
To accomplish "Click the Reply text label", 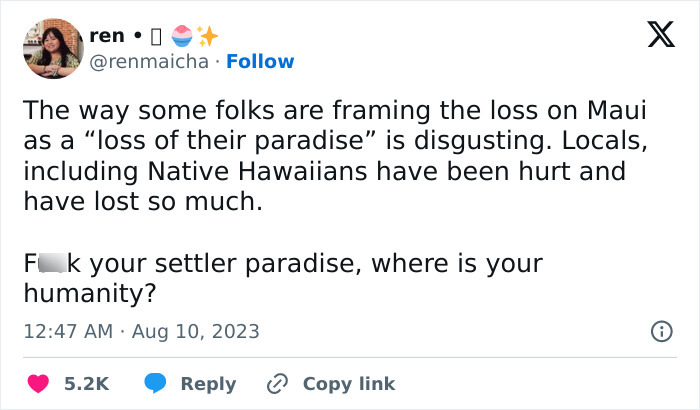I will tap(208, 383).
